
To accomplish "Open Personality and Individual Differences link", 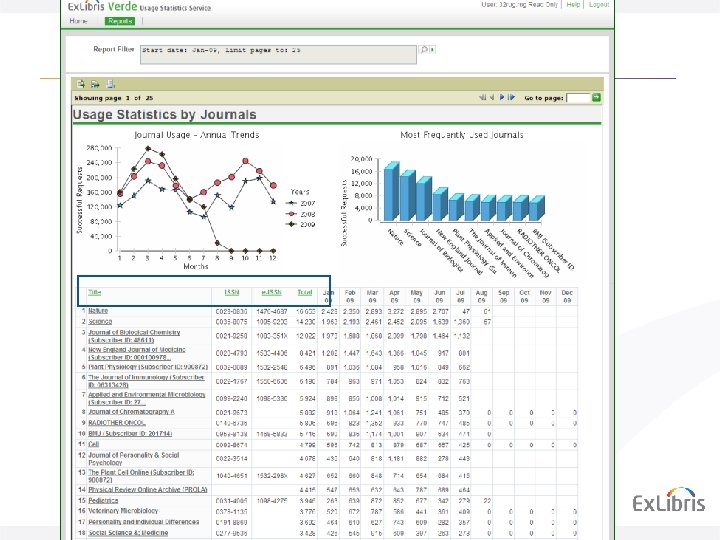I will point(144,522).
